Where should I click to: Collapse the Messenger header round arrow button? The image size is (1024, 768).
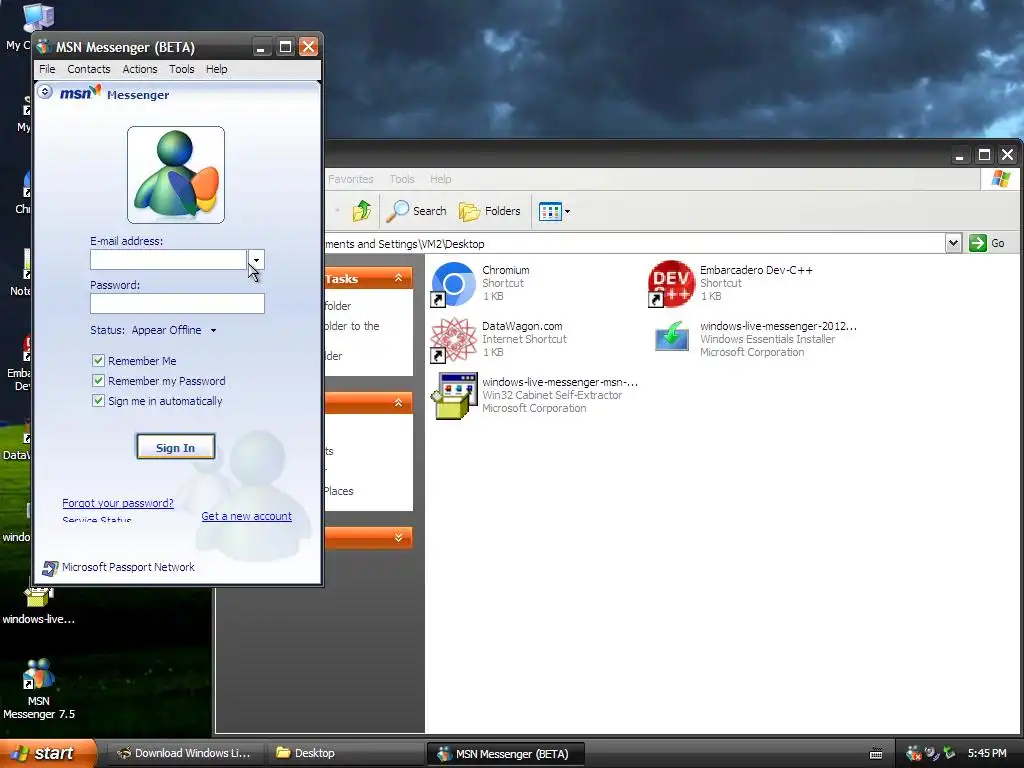click(x=45, y=91)
